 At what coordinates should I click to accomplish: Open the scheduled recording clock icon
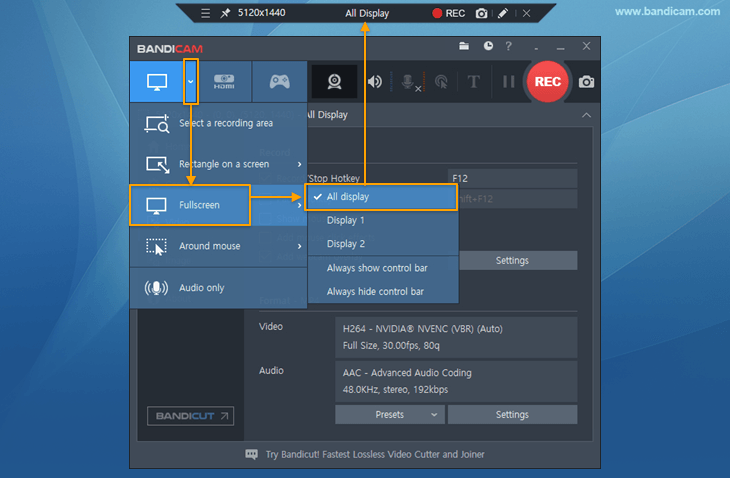click(x=488, y=46)
